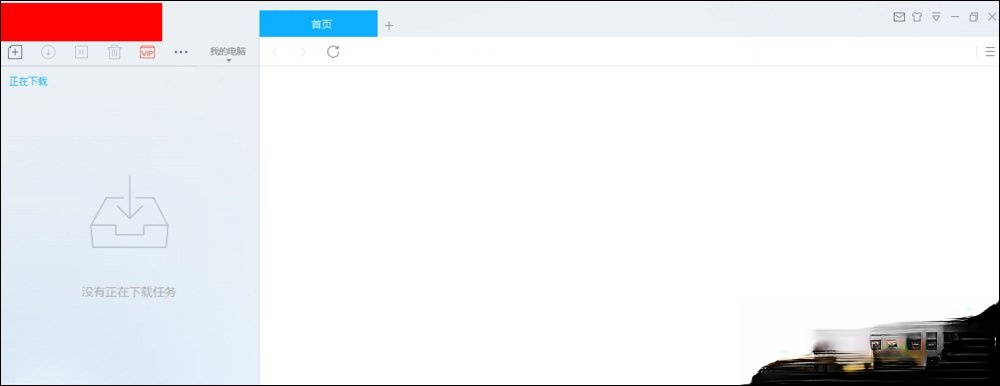
Task: Refresh the page with reload icon
Action: [x=333, y=52]
